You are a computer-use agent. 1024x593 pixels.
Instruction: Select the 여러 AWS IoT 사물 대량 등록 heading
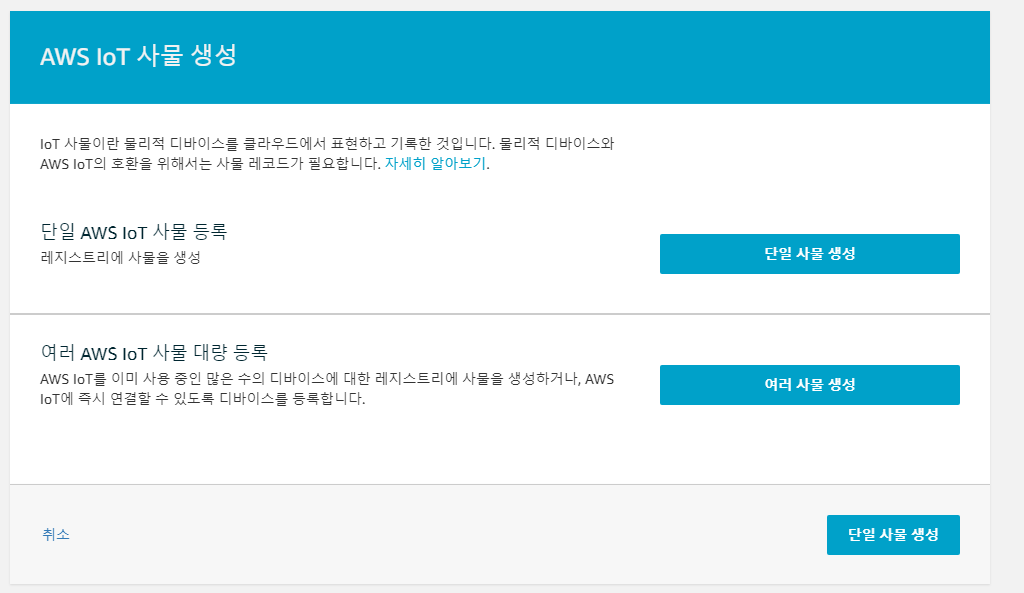click(x=154, y=353)
